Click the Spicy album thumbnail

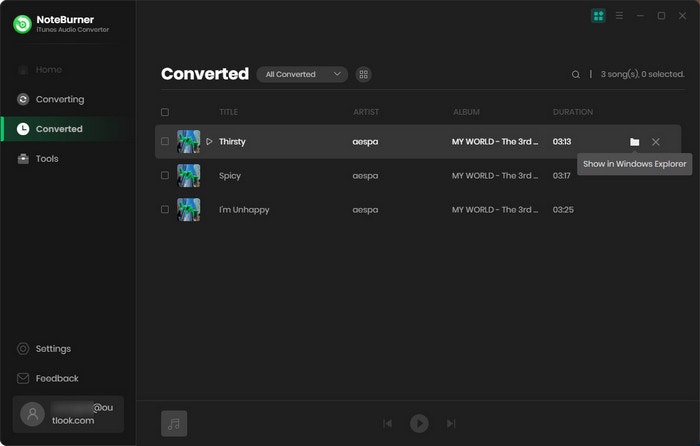point(189,175)
